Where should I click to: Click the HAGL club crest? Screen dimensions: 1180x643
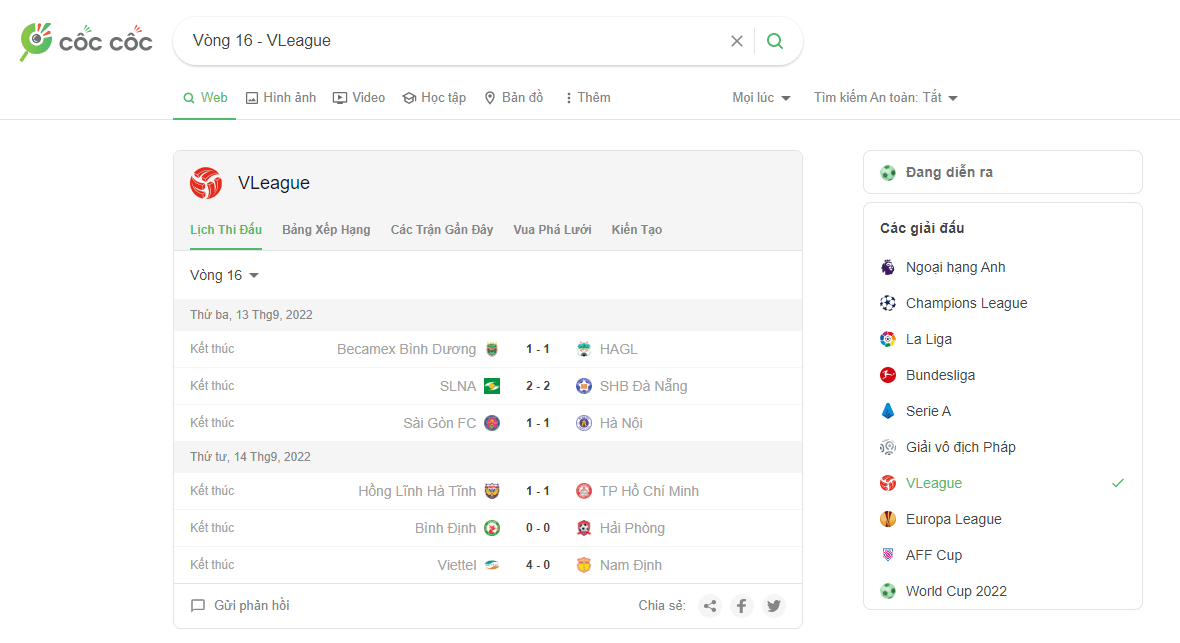pyautogui.click(x=584, y=349)
